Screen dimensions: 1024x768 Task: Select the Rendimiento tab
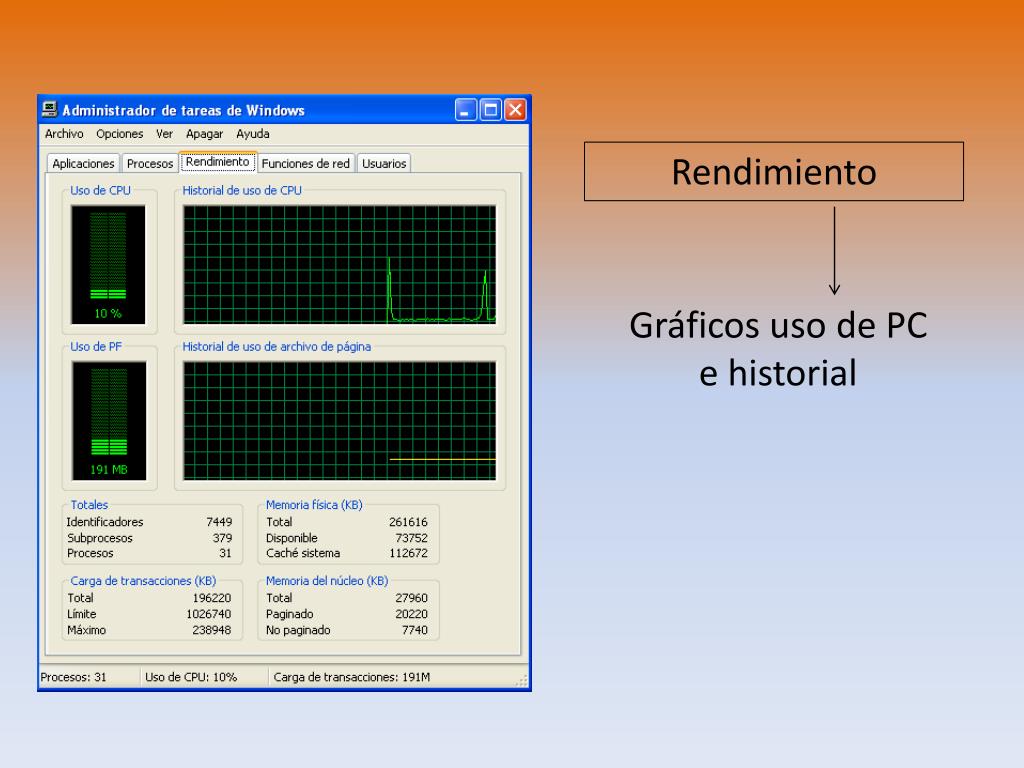click(217, 161)
